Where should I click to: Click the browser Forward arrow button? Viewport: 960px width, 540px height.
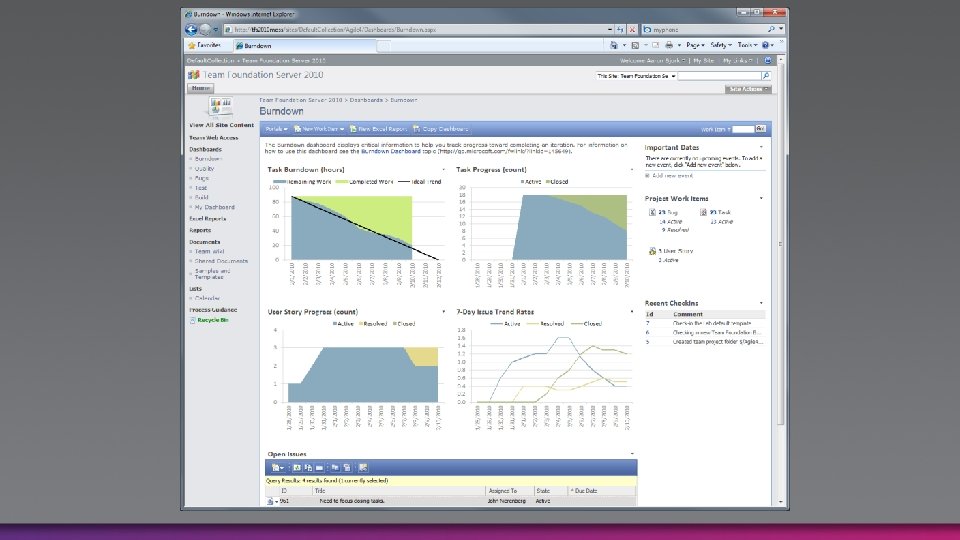[x=205, y=29]
